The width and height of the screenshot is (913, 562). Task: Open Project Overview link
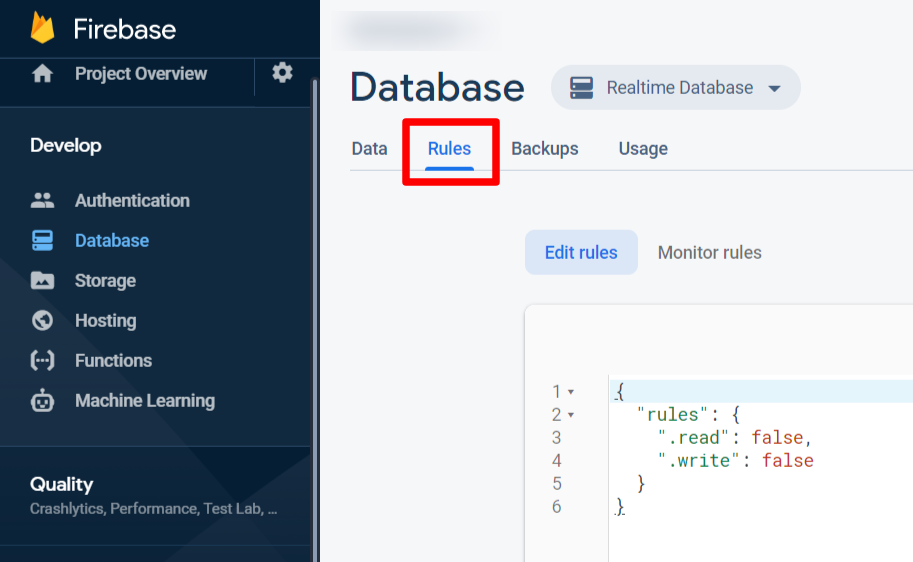tap(141, 73)
